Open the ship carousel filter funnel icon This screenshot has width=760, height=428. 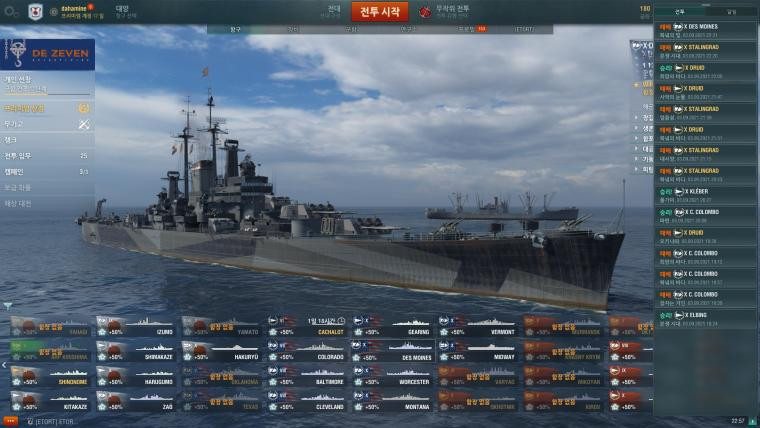pos(8,306)
